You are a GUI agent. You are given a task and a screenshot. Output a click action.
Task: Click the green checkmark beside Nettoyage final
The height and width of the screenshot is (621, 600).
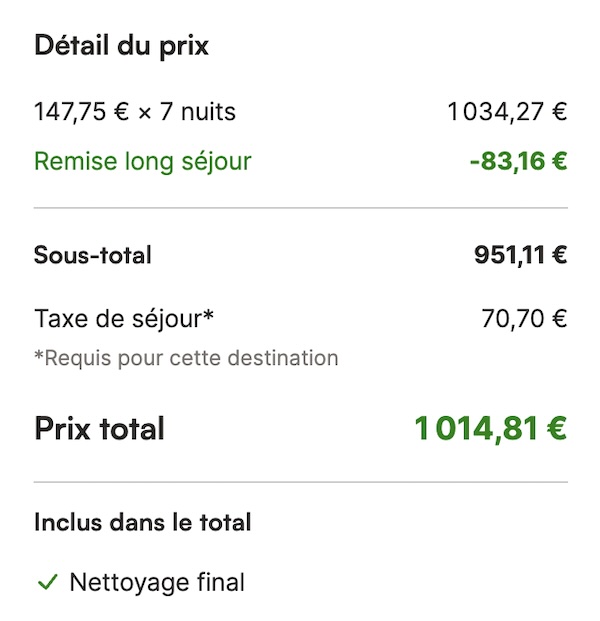point(48,582)
